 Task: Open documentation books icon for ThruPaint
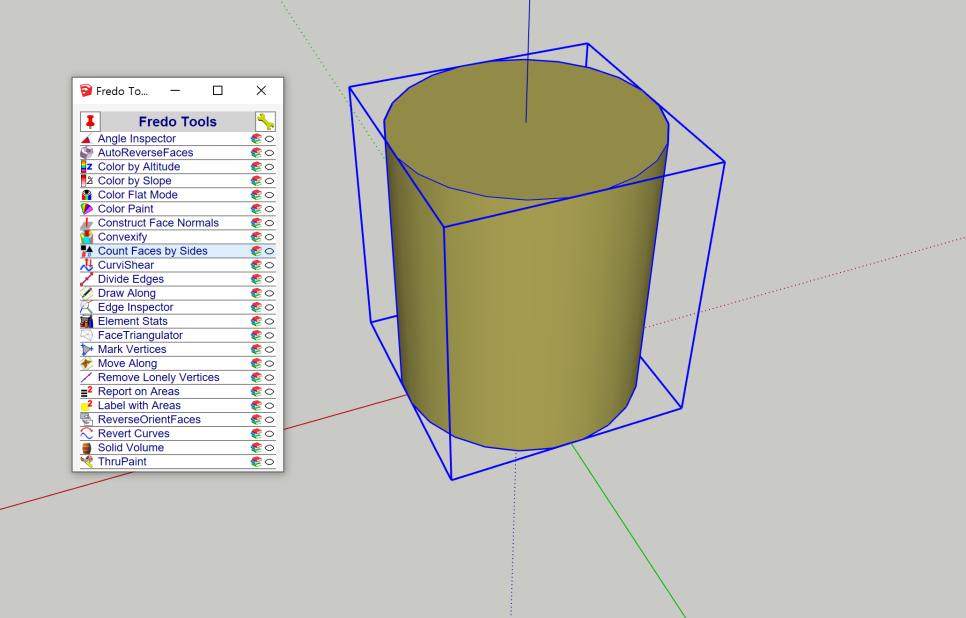(256, 461)
